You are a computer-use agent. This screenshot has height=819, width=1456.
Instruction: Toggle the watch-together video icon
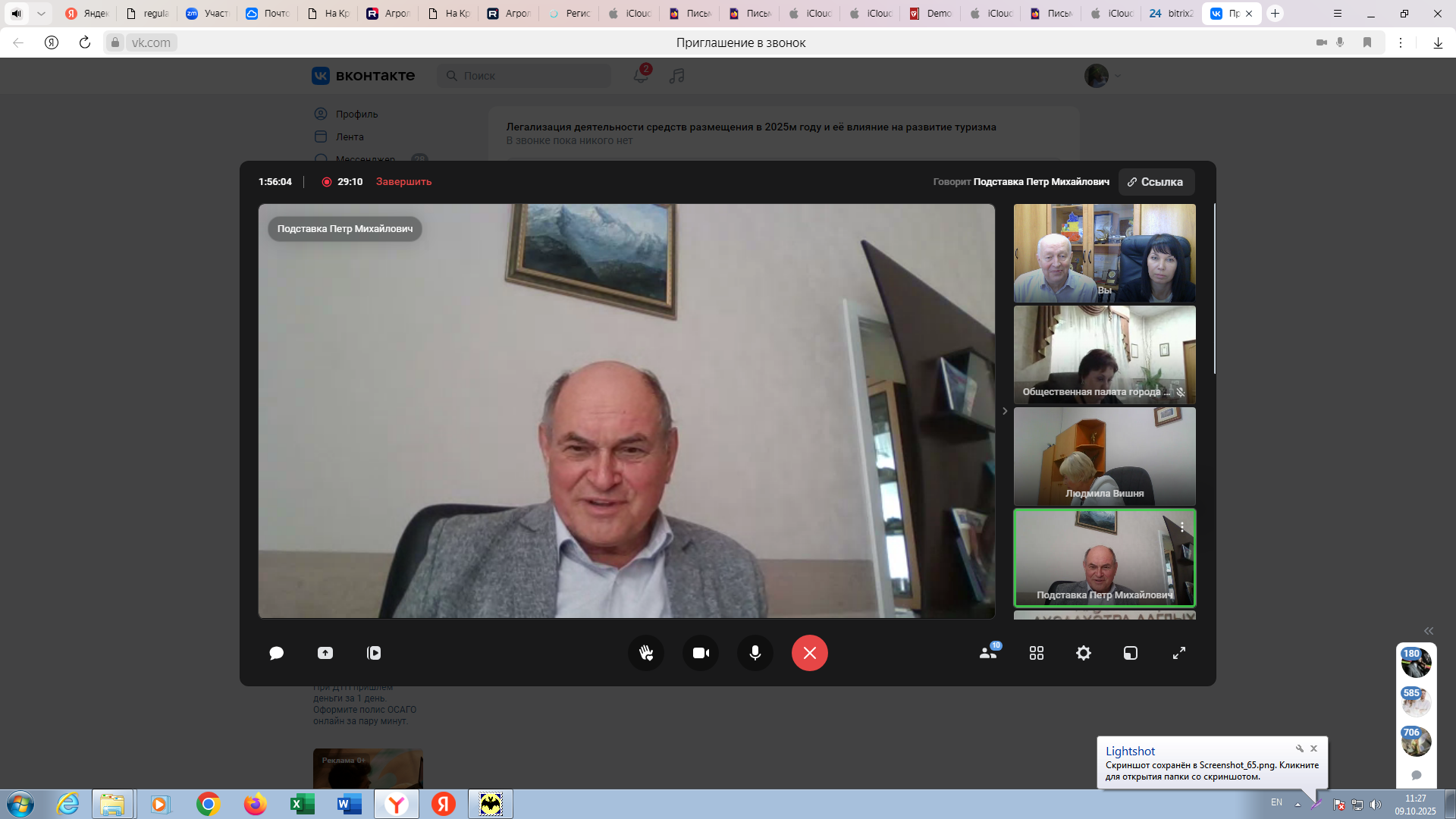coord(374,653)
